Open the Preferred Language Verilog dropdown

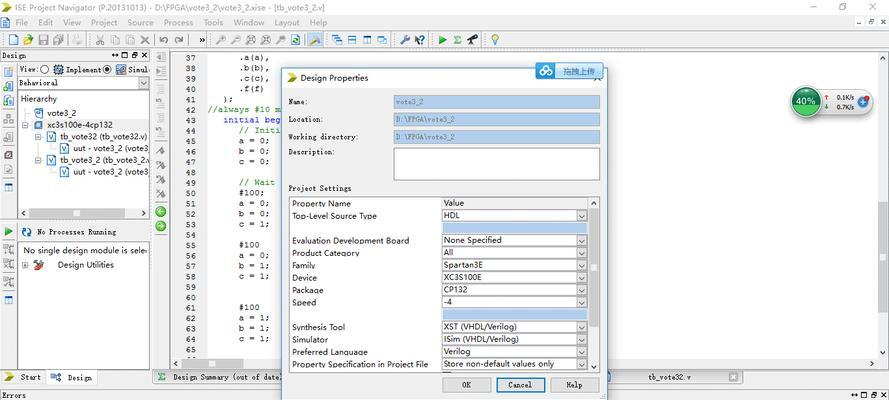pos(581,352)
